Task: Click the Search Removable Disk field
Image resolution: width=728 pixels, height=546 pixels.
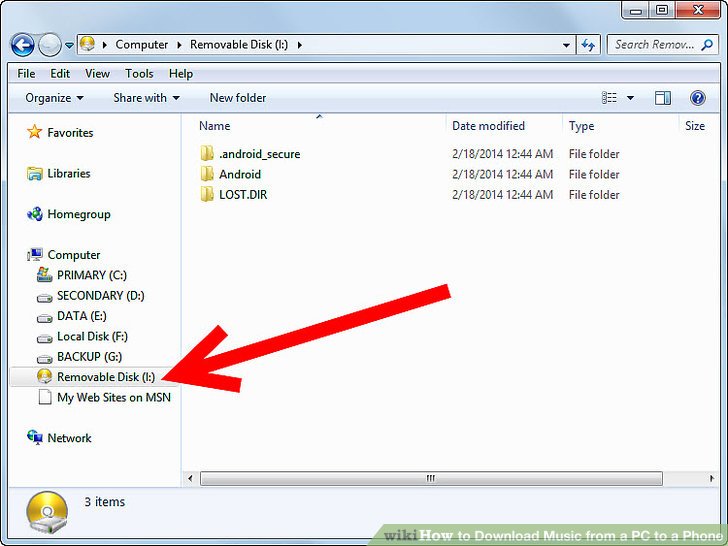Action: point(663,45)
